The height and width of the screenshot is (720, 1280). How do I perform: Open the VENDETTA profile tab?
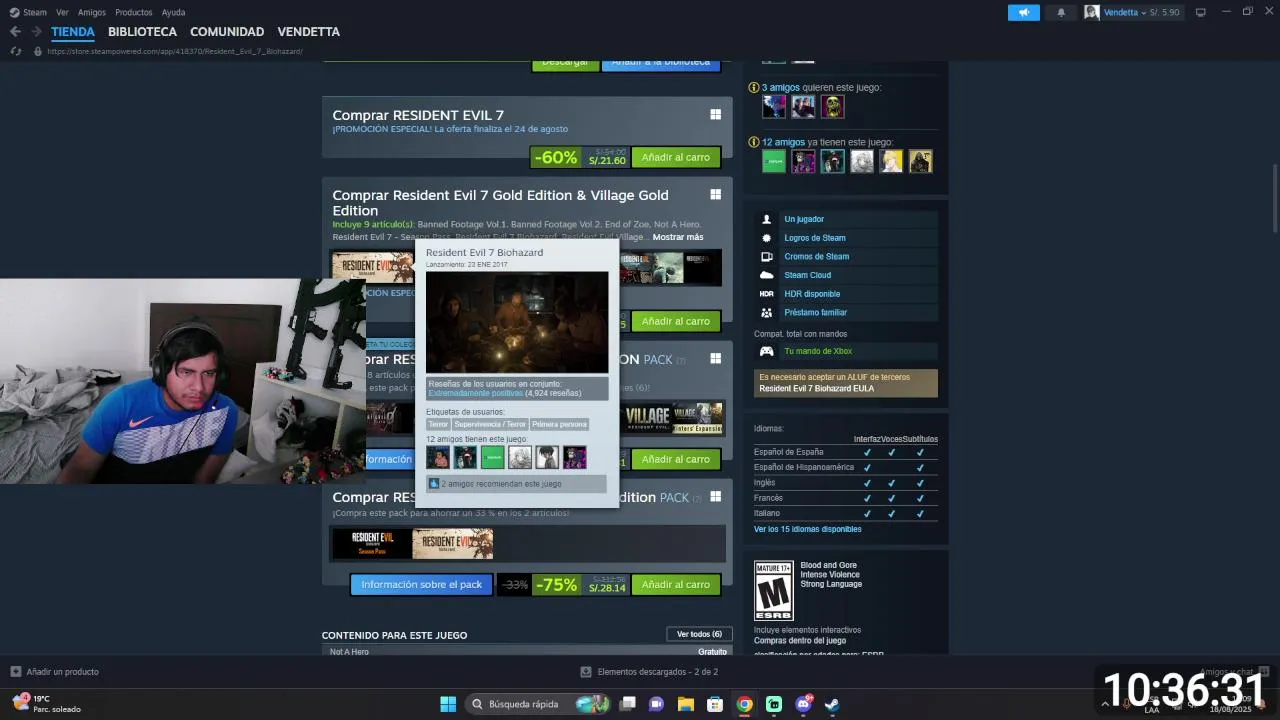tap(308, 32)
